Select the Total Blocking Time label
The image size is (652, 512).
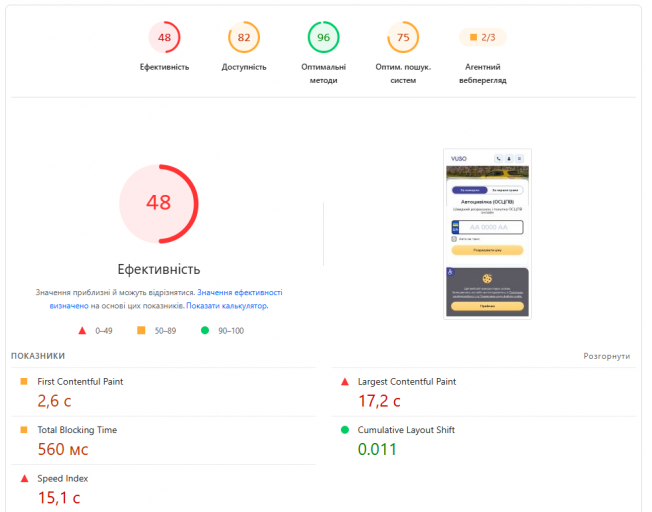(77, 430)
